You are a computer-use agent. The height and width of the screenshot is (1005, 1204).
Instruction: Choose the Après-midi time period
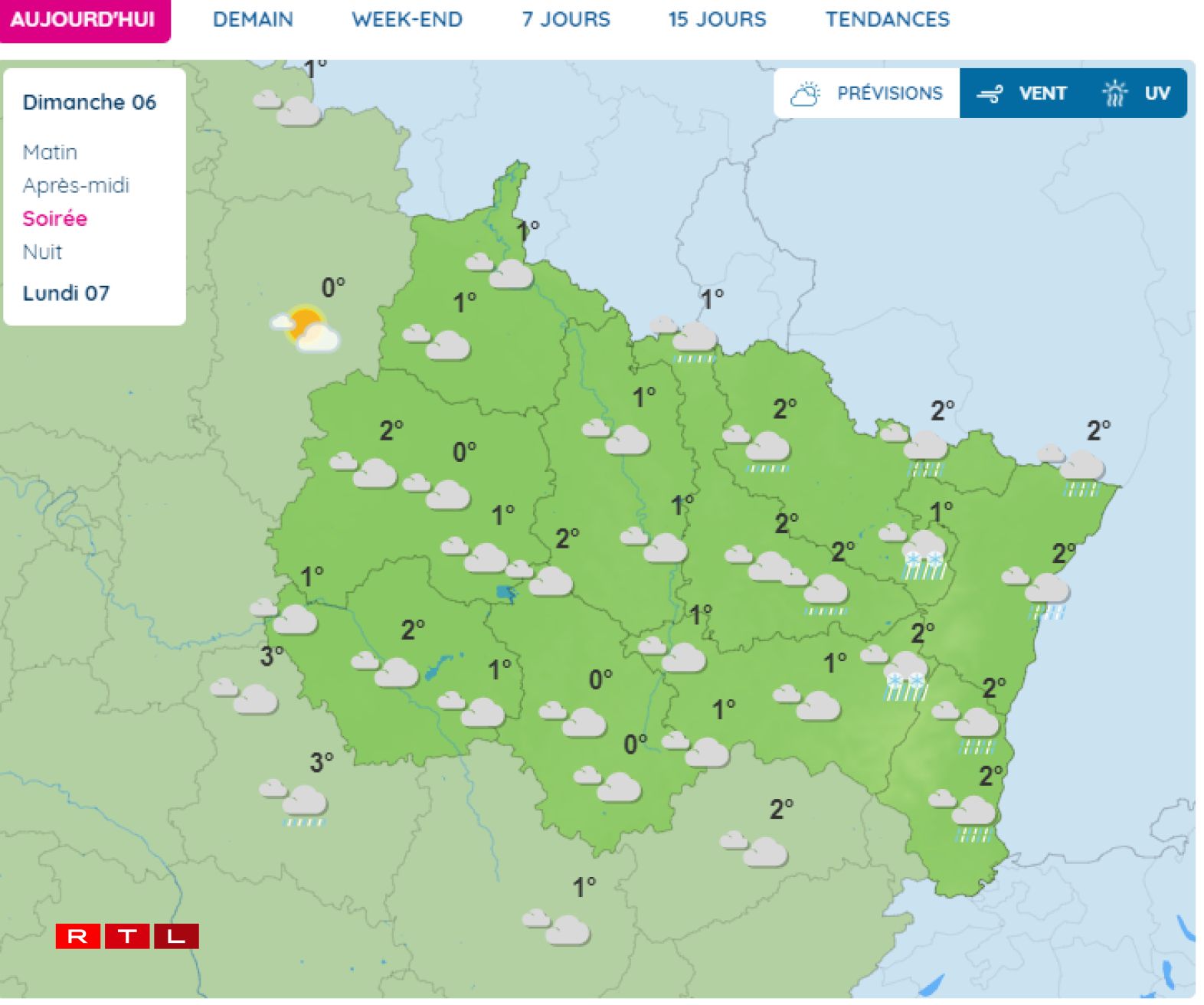pyautogui.click(x=76, y=185)
